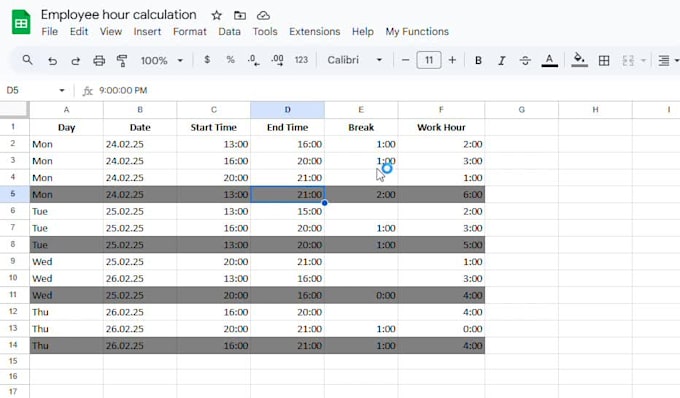Screen dimensions: 680x398
Task: Click Work Hour cell 6:00 in row 5
Action: 441,195
